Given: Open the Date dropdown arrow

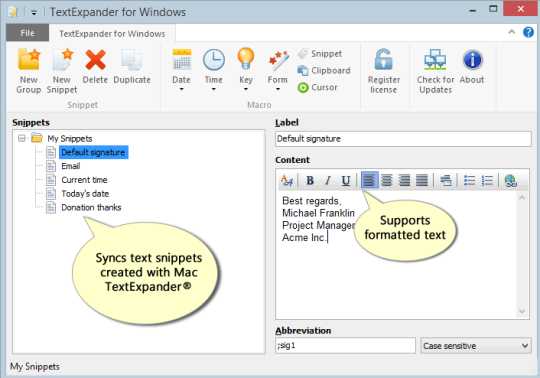Looking at the screenshot, I should click(181, 90).
